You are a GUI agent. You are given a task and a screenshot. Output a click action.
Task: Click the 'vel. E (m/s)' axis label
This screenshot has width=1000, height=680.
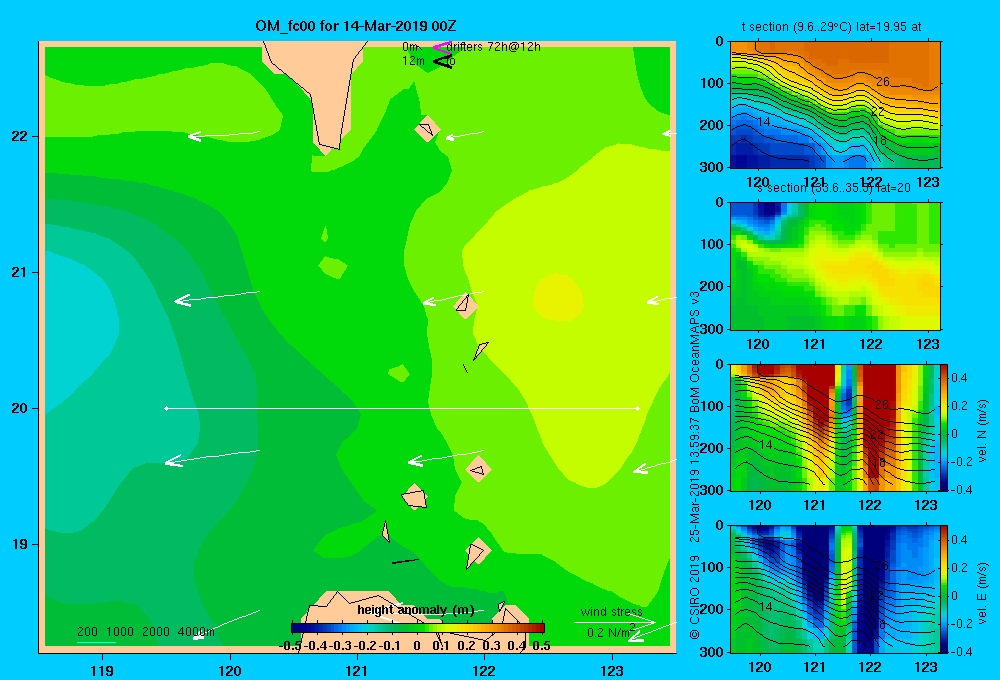point(982,592)
